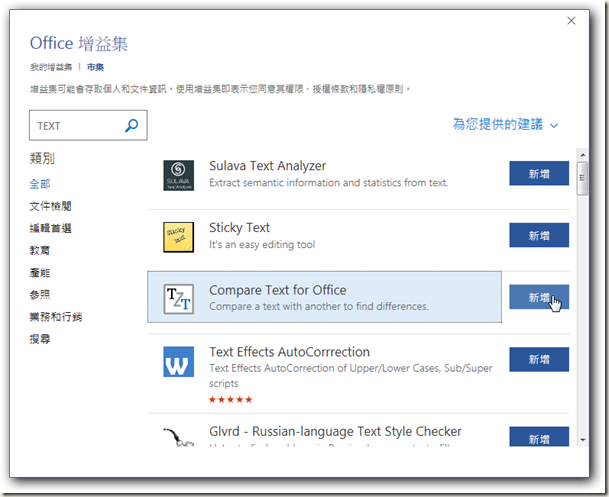Click the vertical scrollbar thumb
Screen dimensions: 609x497
point(582,178)
